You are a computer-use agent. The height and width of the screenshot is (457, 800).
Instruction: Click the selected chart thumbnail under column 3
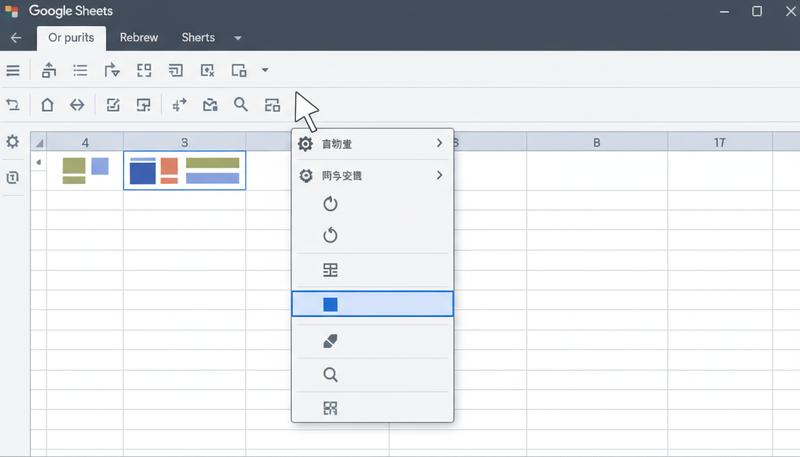pyautogui.click(x=184, y=170)
